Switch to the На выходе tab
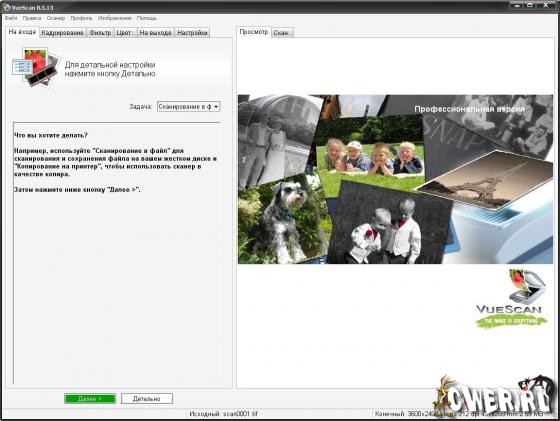 (155, 32)
